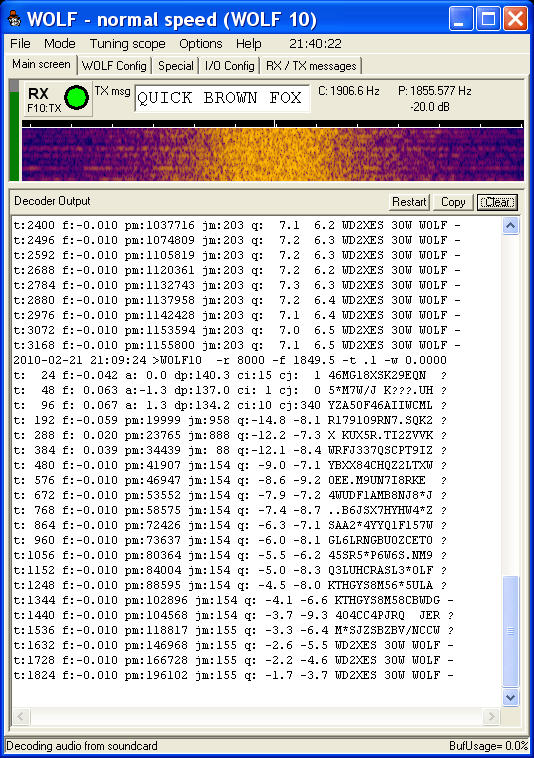Click the decoder scrollbar down arrow
Viewport: 534px width, 758px height.
pos(511,697)
